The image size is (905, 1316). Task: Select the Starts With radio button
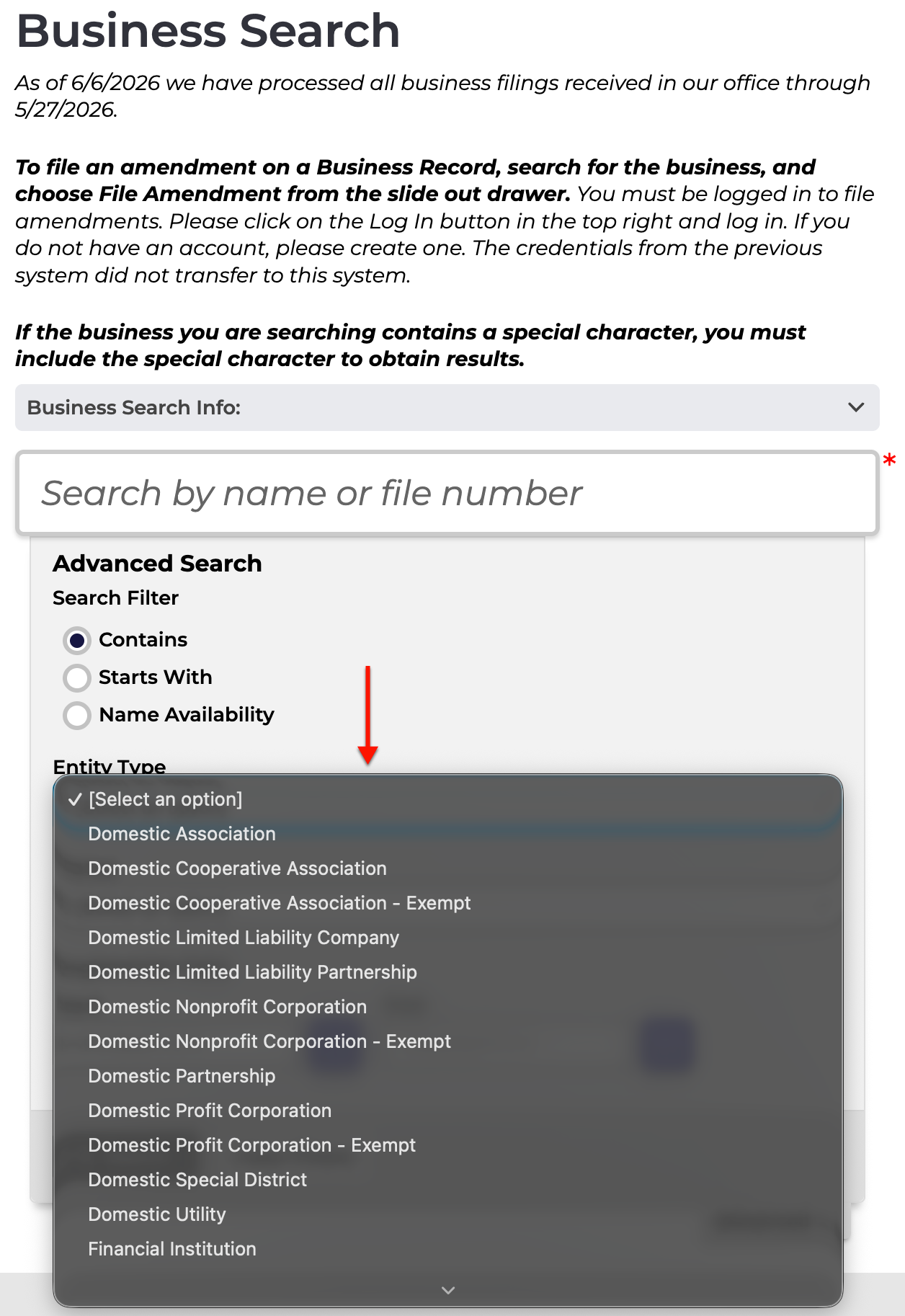(x=77, y=677)
